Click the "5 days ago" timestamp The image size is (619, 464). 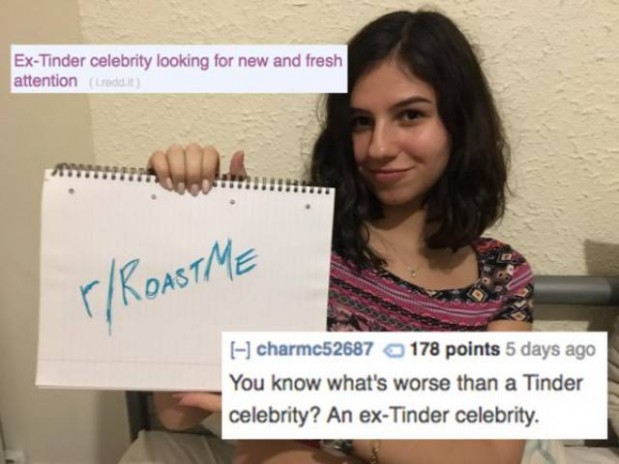click(x=549, y=349)
